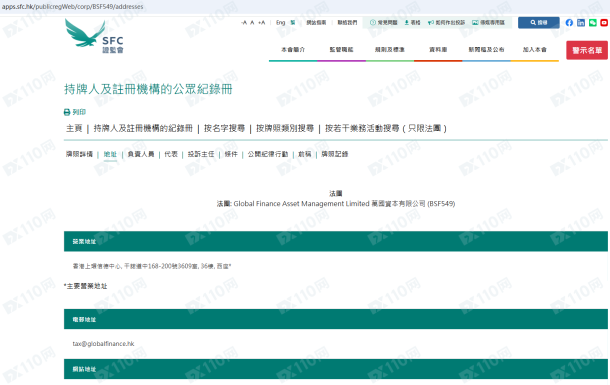The image size is (610, 385).
Task: Open 資料庫 main menu
Action: pyautogui.click(x=438, y=50)
